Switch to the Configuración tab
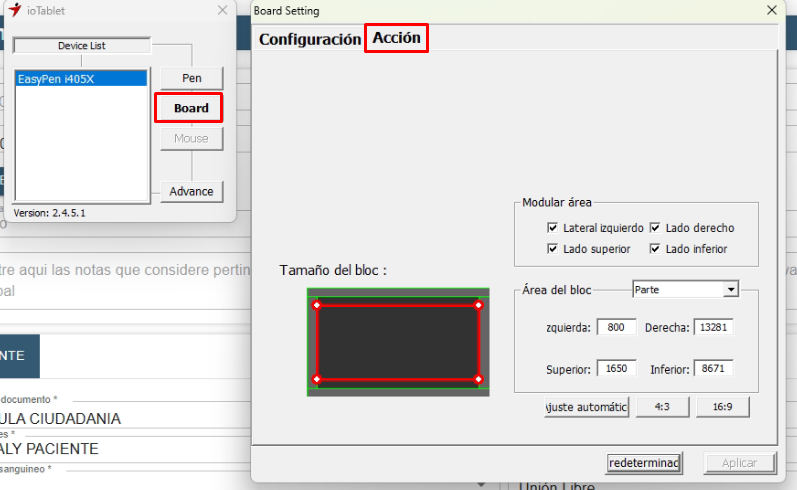Screen dimensions: 797x490 (x=309, y=40)
